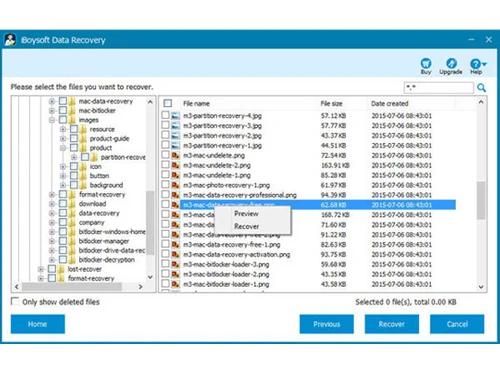Click the png icon for m3-mac-data-recovery-professional.png
The width and height of the screenshot is (500, 375).
(175, 195)
